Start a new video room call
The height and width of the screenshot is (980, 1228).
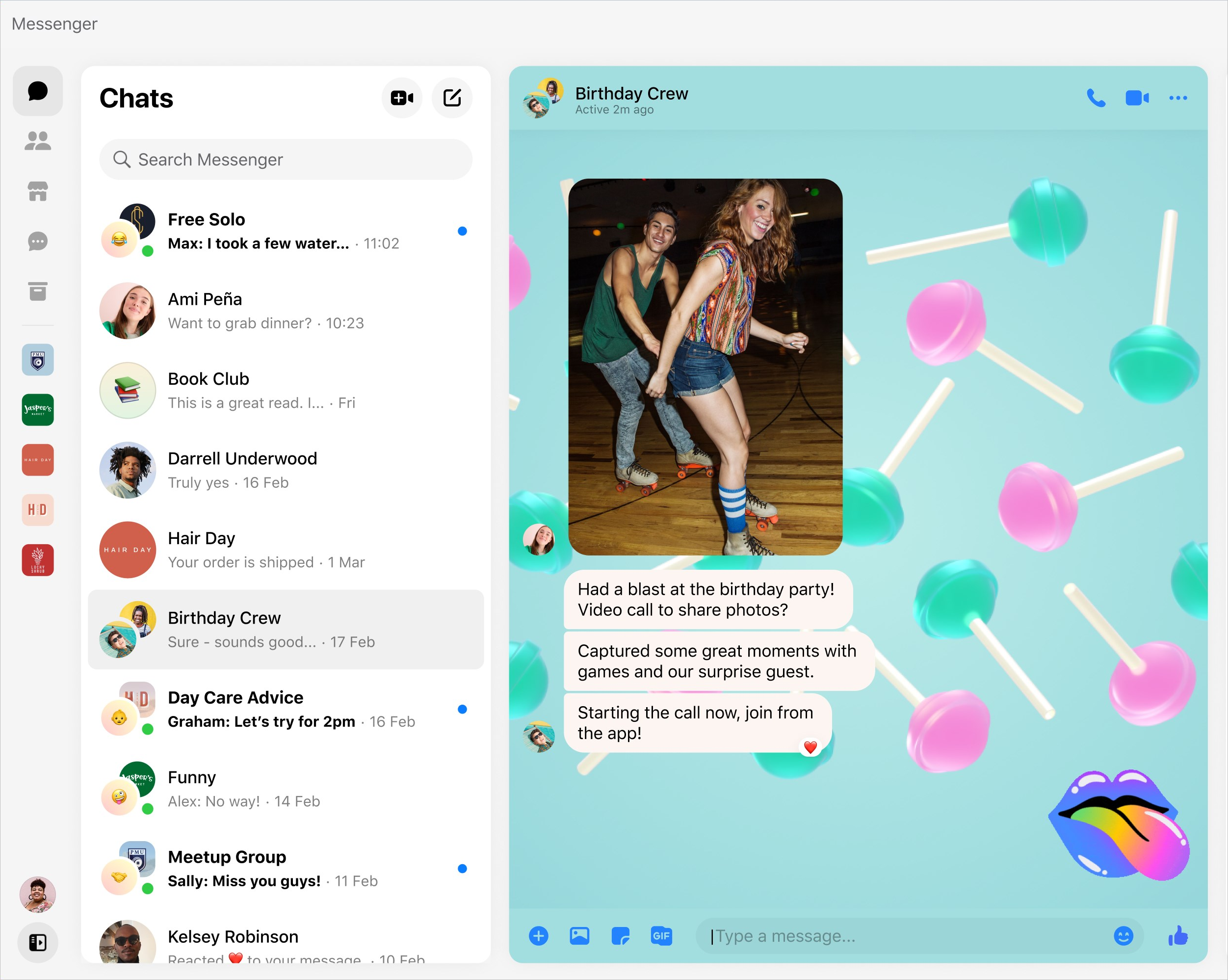click(x=402, y=98)
